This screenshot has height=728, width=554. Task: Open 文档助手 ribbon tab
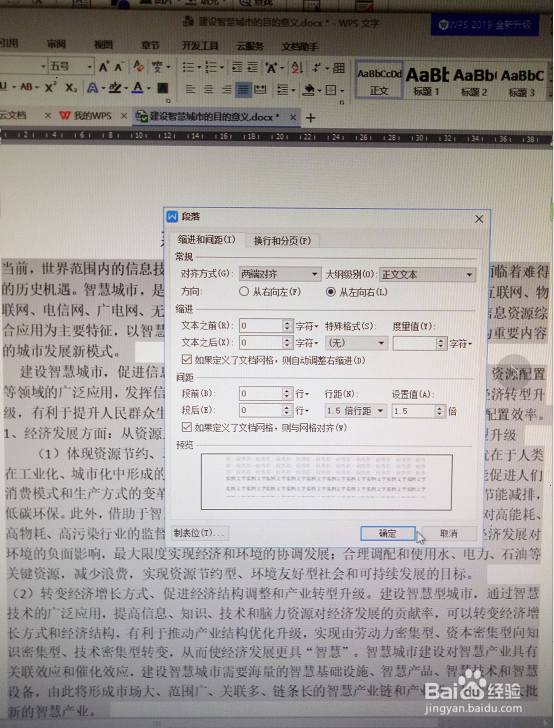pyautogui.click(x=300, y=46)
